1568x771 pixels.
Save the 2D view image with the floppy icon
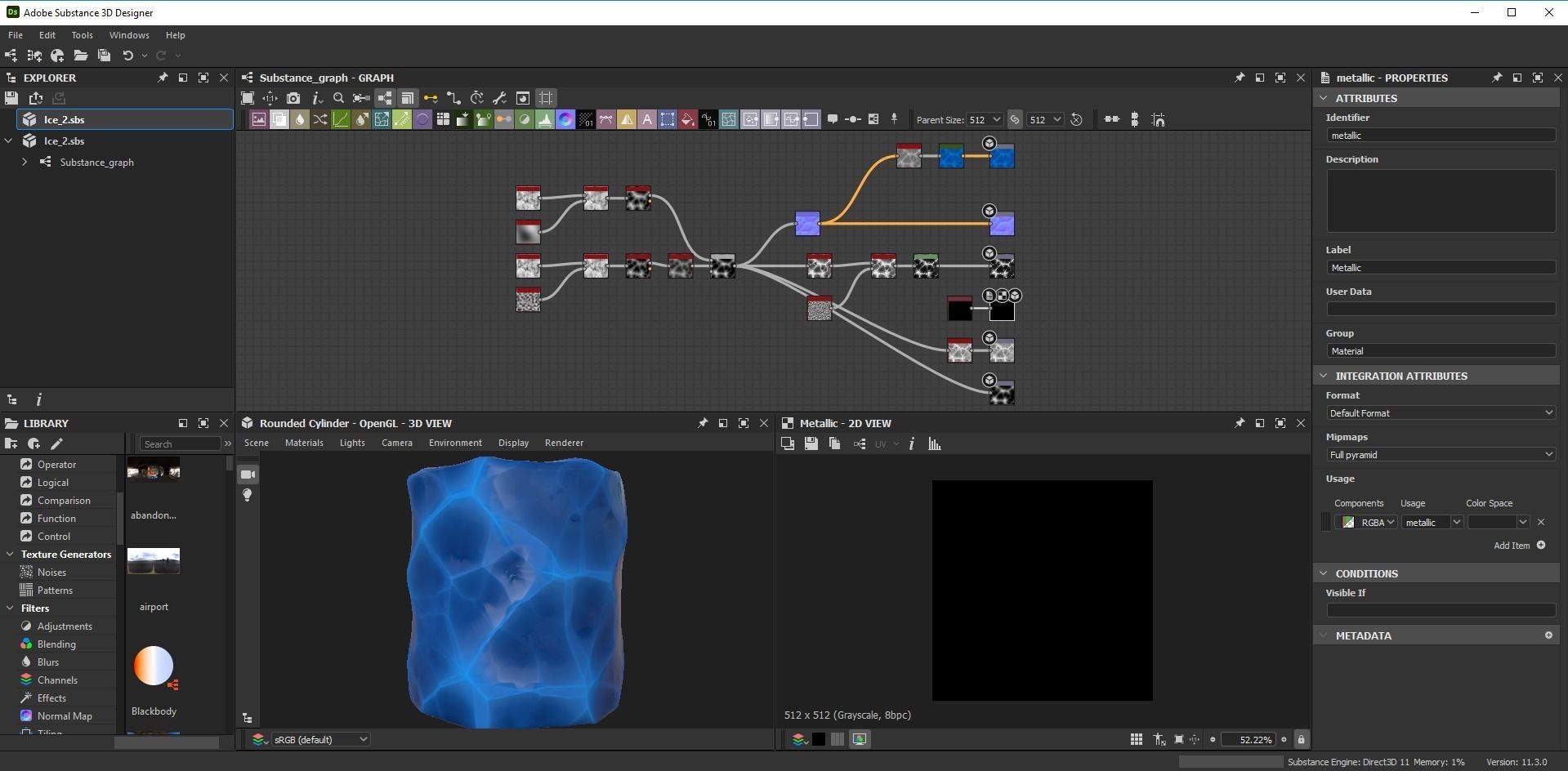(811, 443)
